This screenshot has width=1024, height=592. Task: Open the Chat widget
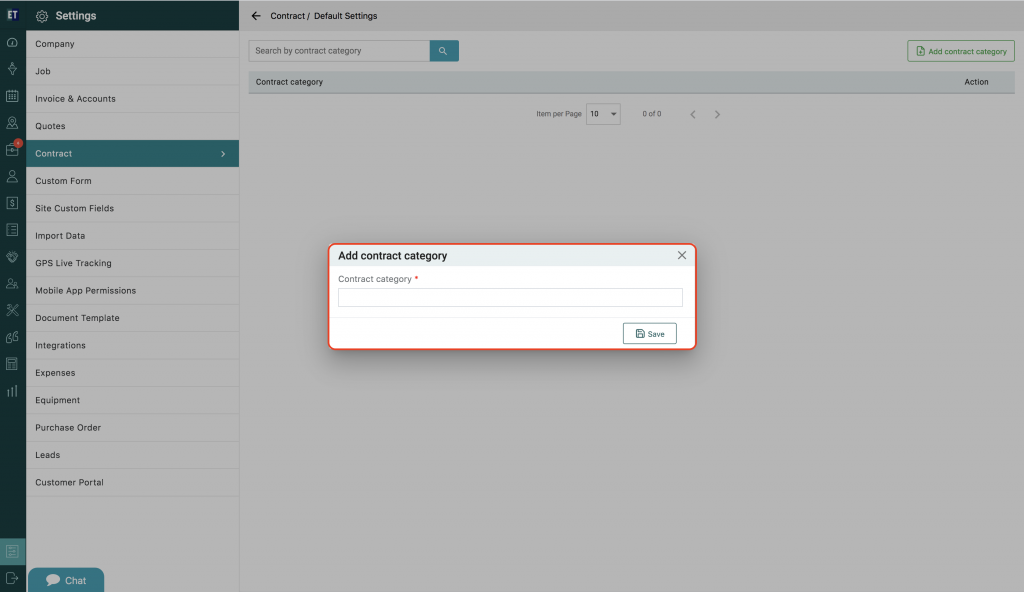click(66, 580)
